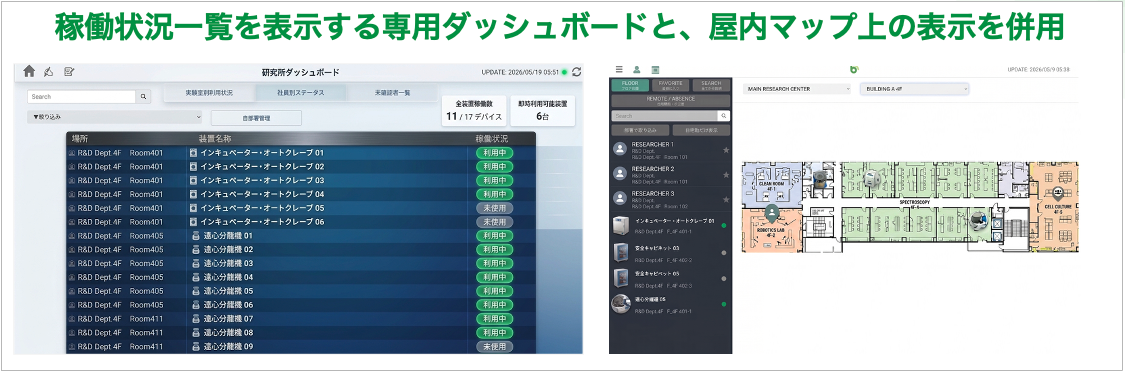1125x373 pixels.
Task: Click green status dot beside UPDATE timestamp
Action: [x=565, y=72]
